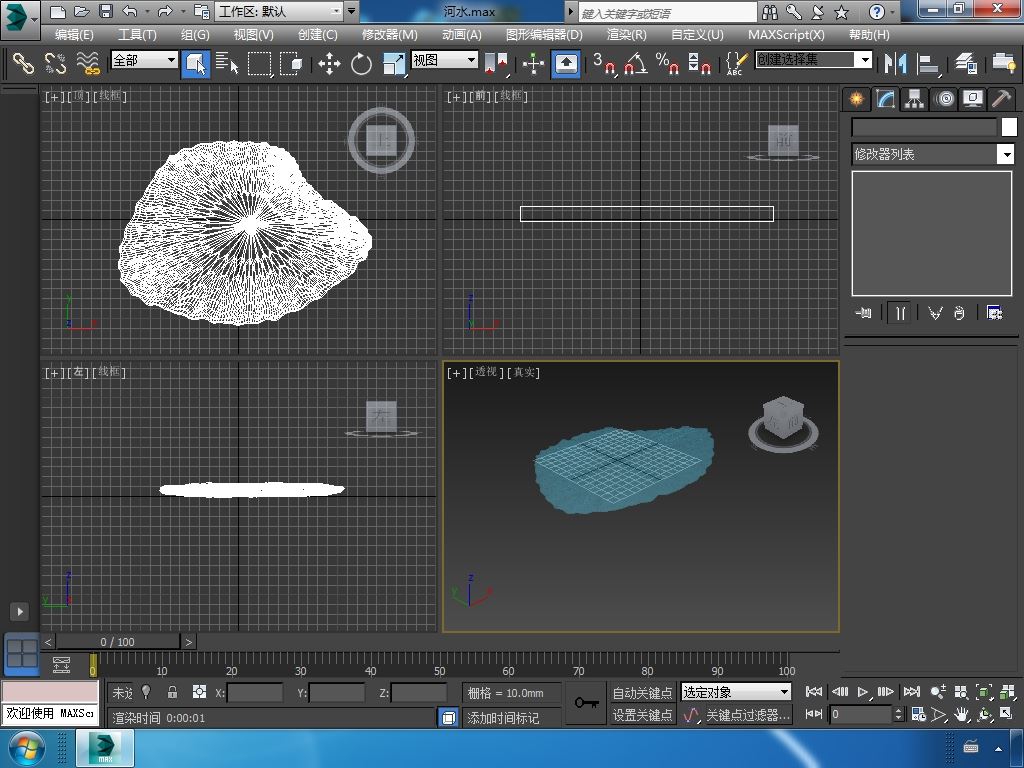Open the 修改器(M) menu
This screenshot has width=1024, height=768.
click(x=389, y=34)
